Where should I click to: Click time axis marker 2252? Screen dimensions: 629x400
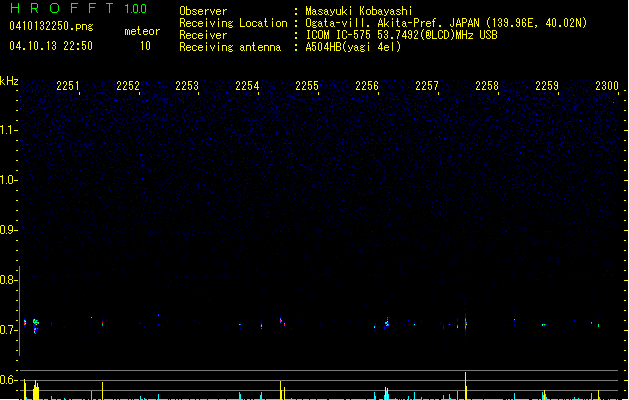(128, 86)
